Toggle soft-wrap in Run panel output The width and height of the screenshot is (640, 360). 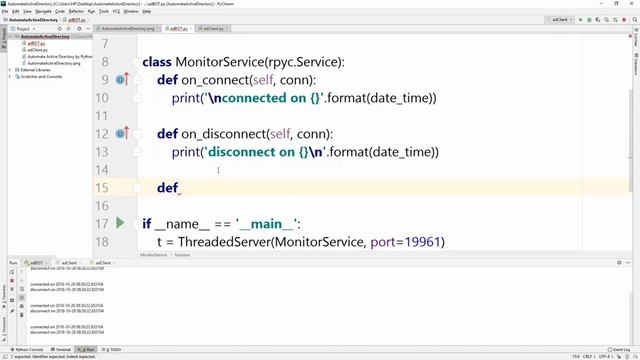point(22,289)
